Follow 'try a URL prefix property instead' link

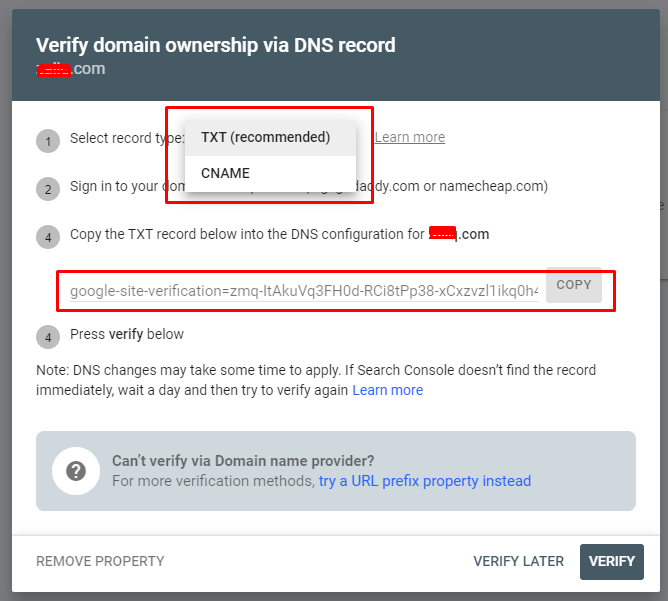[425, 481]
